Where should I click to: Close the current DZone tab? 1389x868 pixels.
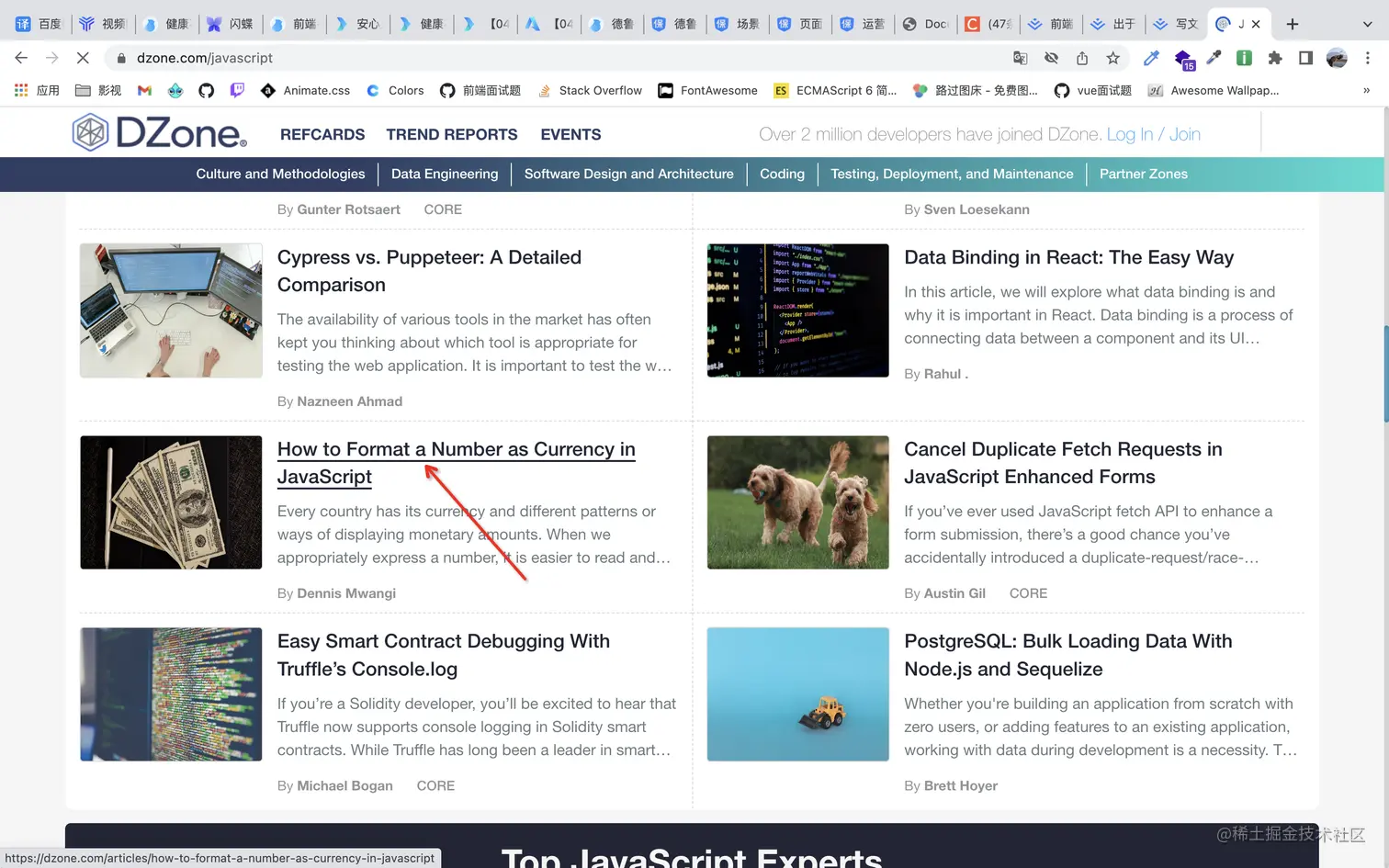(x=1256, y=24)
